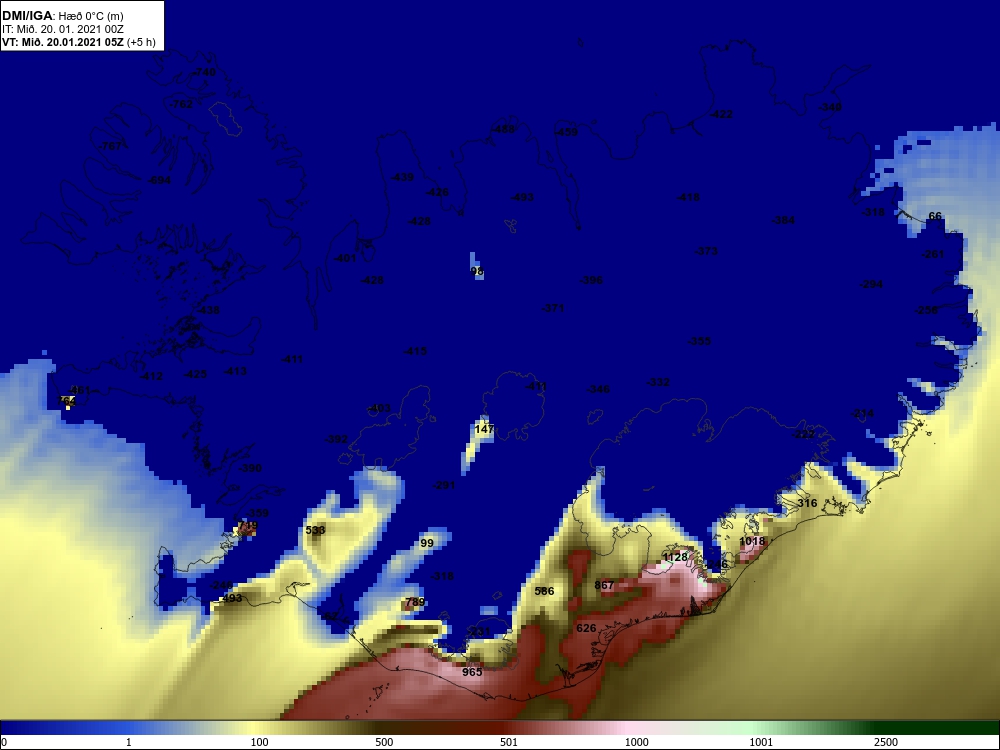Viewport: 1000px width, 750px height.
Task: Click the 'IT: Mið. 20. 01. 2021 00Z' line
Action: (62, 29)
